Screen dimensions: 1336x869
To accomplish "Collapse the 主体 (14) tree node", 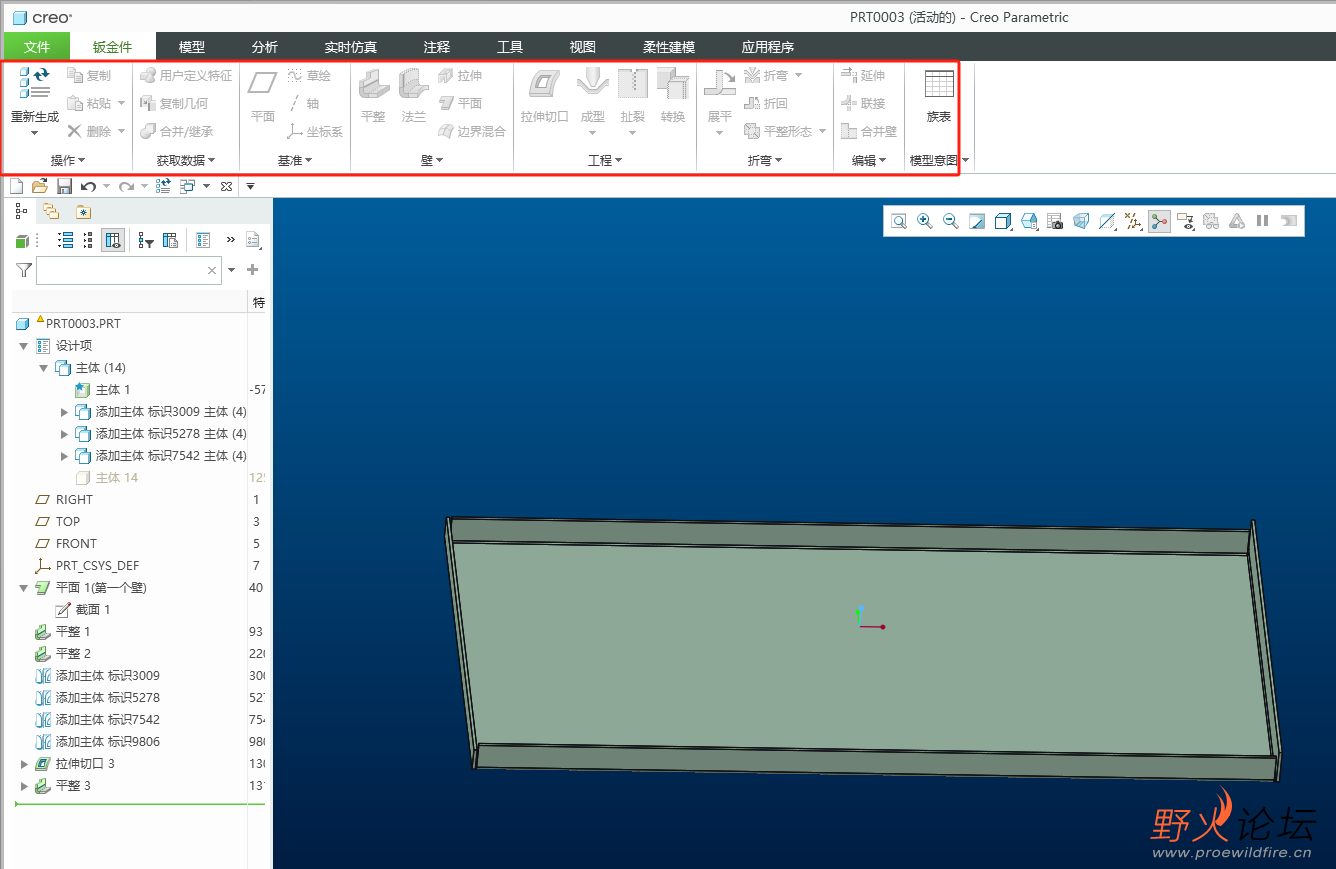I will pos(44,368).
